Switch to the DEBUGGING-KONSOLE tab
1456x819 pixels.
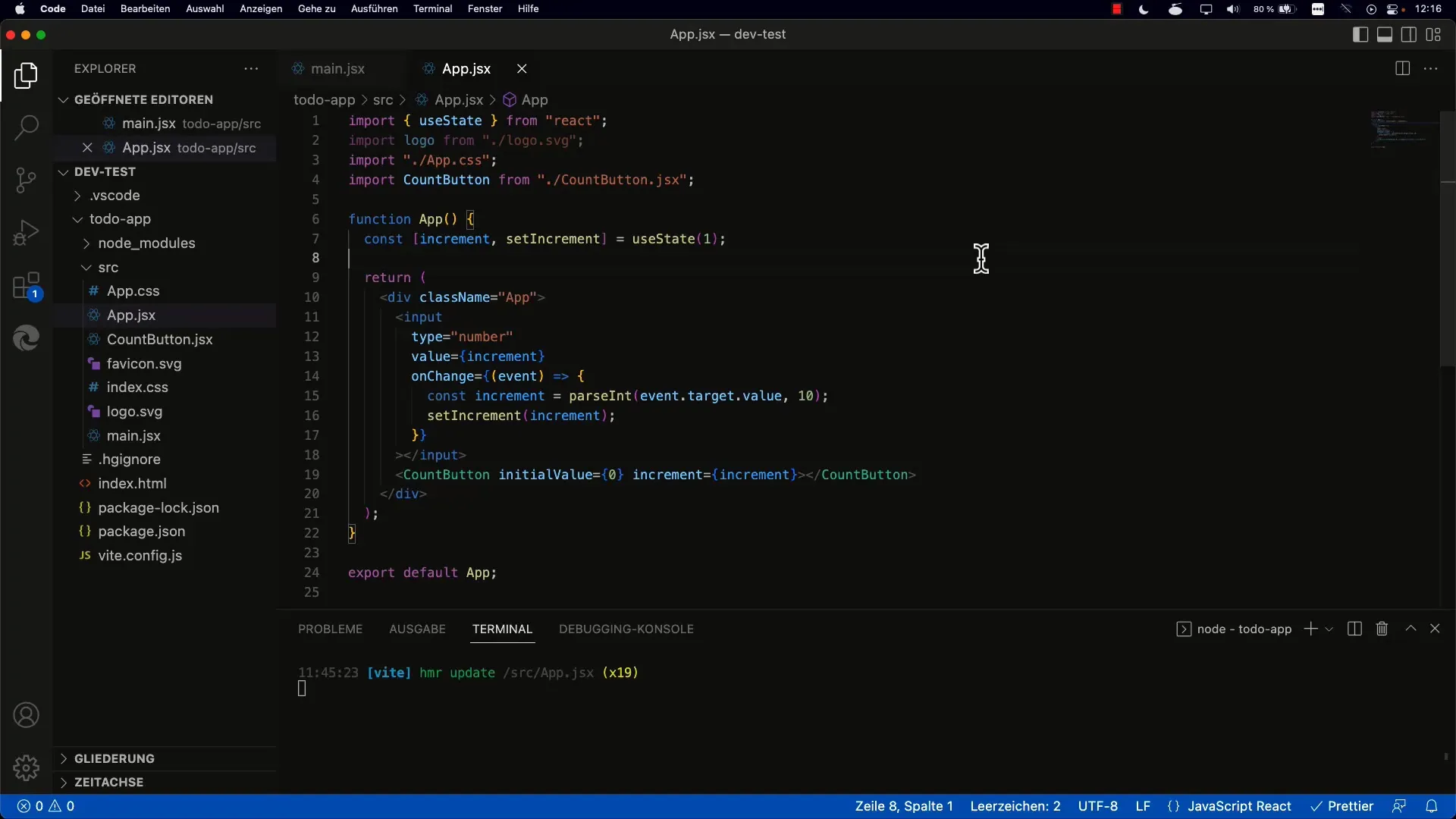(x=626, y=629)
